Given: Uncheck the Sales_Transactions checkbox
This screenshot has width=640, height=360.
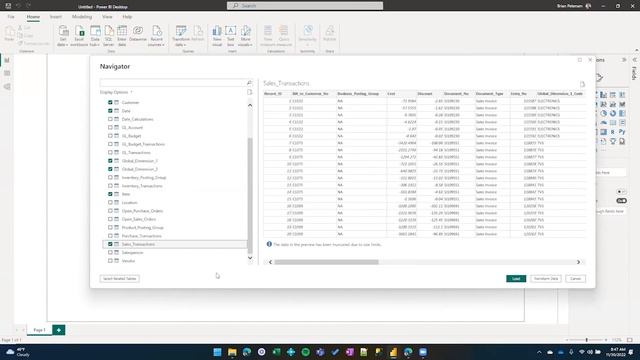Looking at the screenshot, I should click(x=110, y=244).
